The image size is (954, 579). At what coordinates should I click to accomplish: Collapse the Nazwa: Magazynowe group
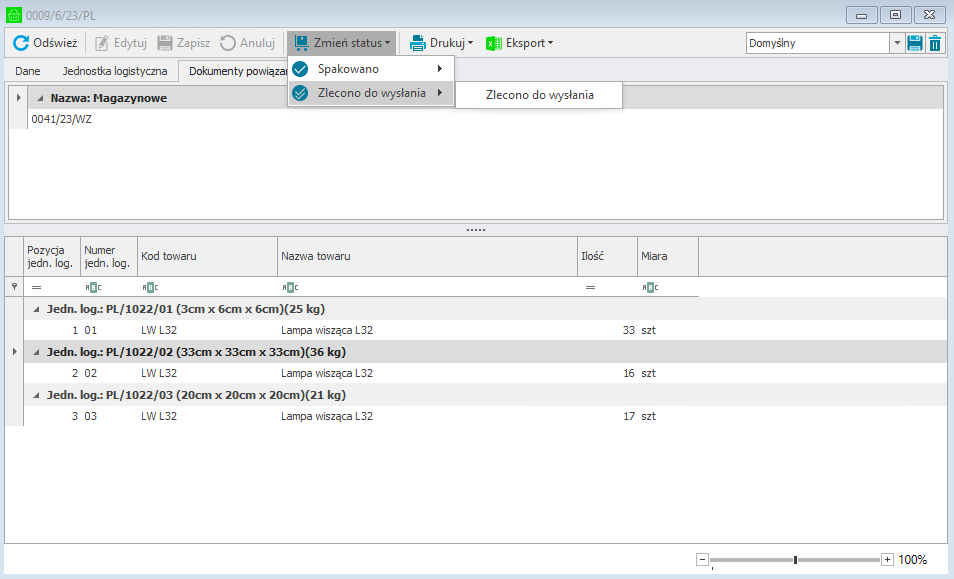(x=40, y=98)
